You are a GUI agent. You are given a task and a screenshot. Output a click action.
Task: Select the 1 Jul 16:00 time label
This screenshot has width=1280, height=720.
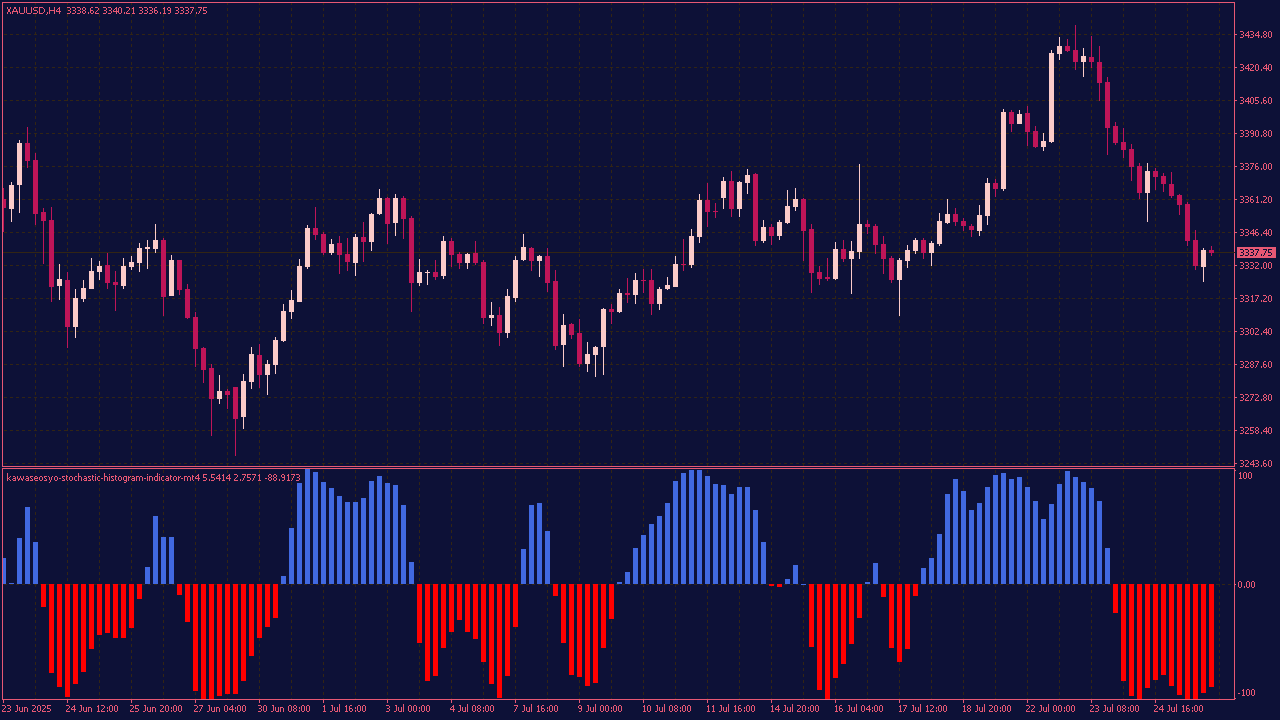[344, 709]
